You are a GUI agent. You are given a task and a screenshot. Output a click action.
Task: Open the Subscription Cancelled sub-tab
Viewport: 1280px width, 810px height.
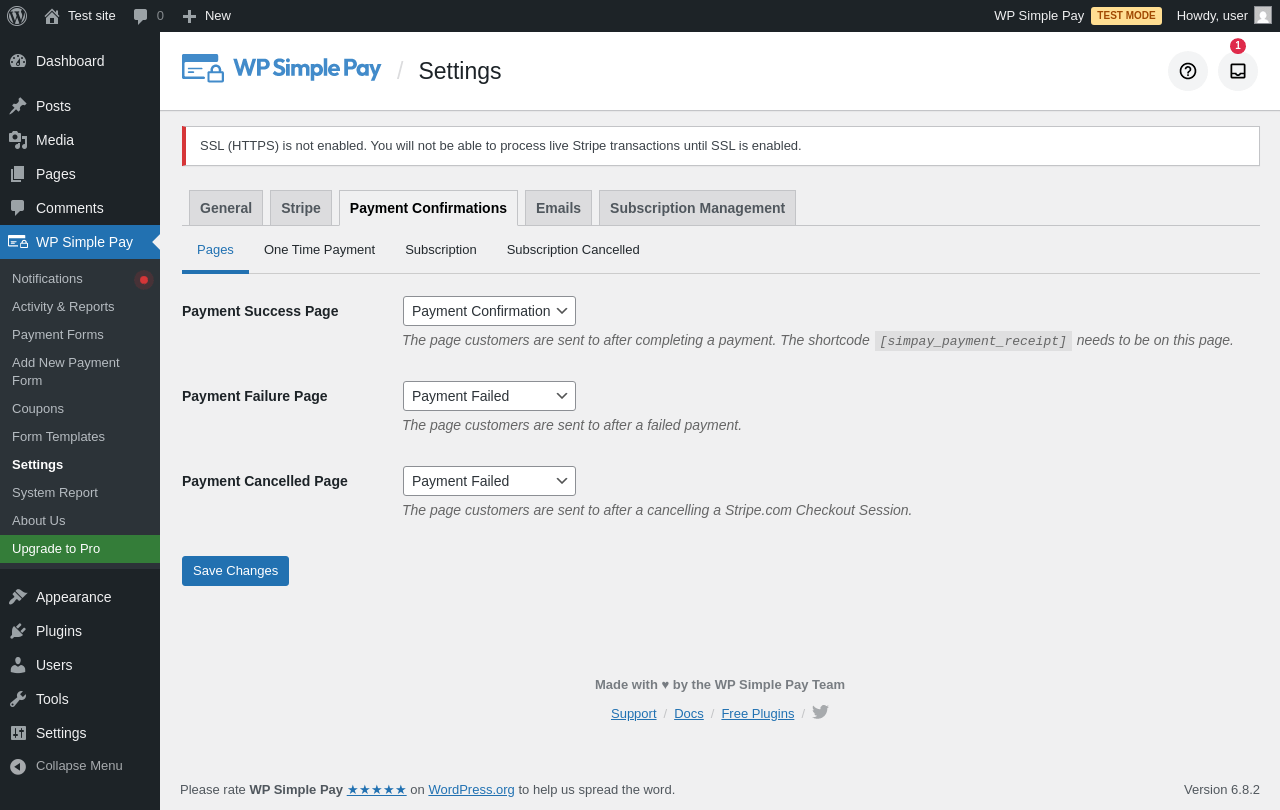pos(573,250)
